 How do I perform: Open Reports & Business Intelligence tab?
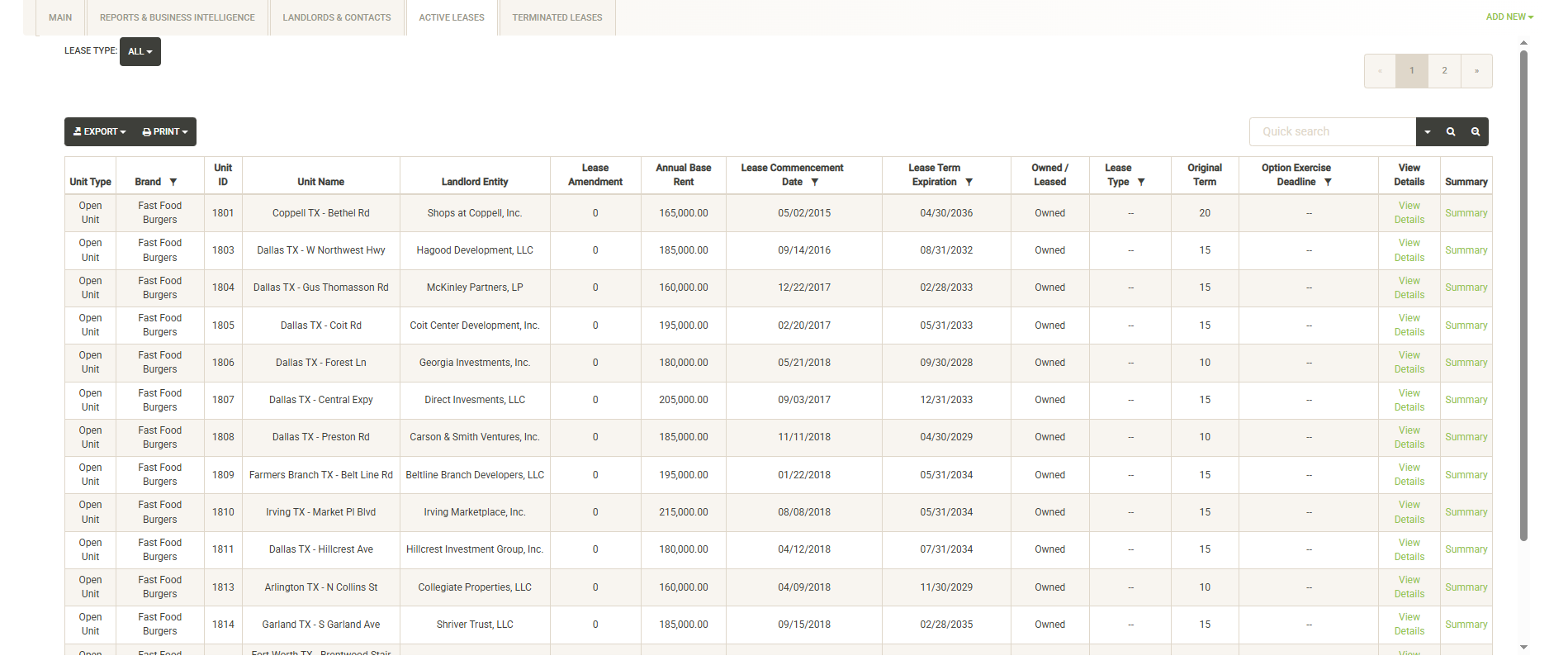(178, 17)
